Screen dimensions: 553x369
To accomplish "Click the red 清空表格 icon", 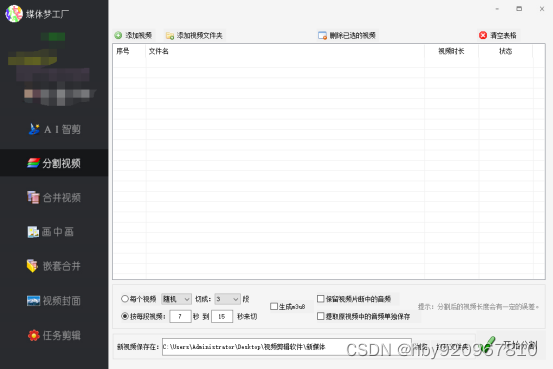I will click(x=483, y=35).
